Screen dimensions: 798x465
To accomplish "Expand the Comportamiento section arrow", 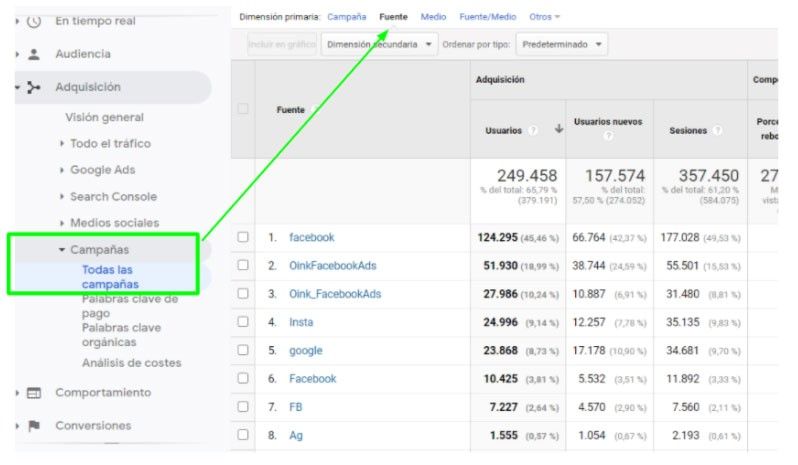I will 17,393.
